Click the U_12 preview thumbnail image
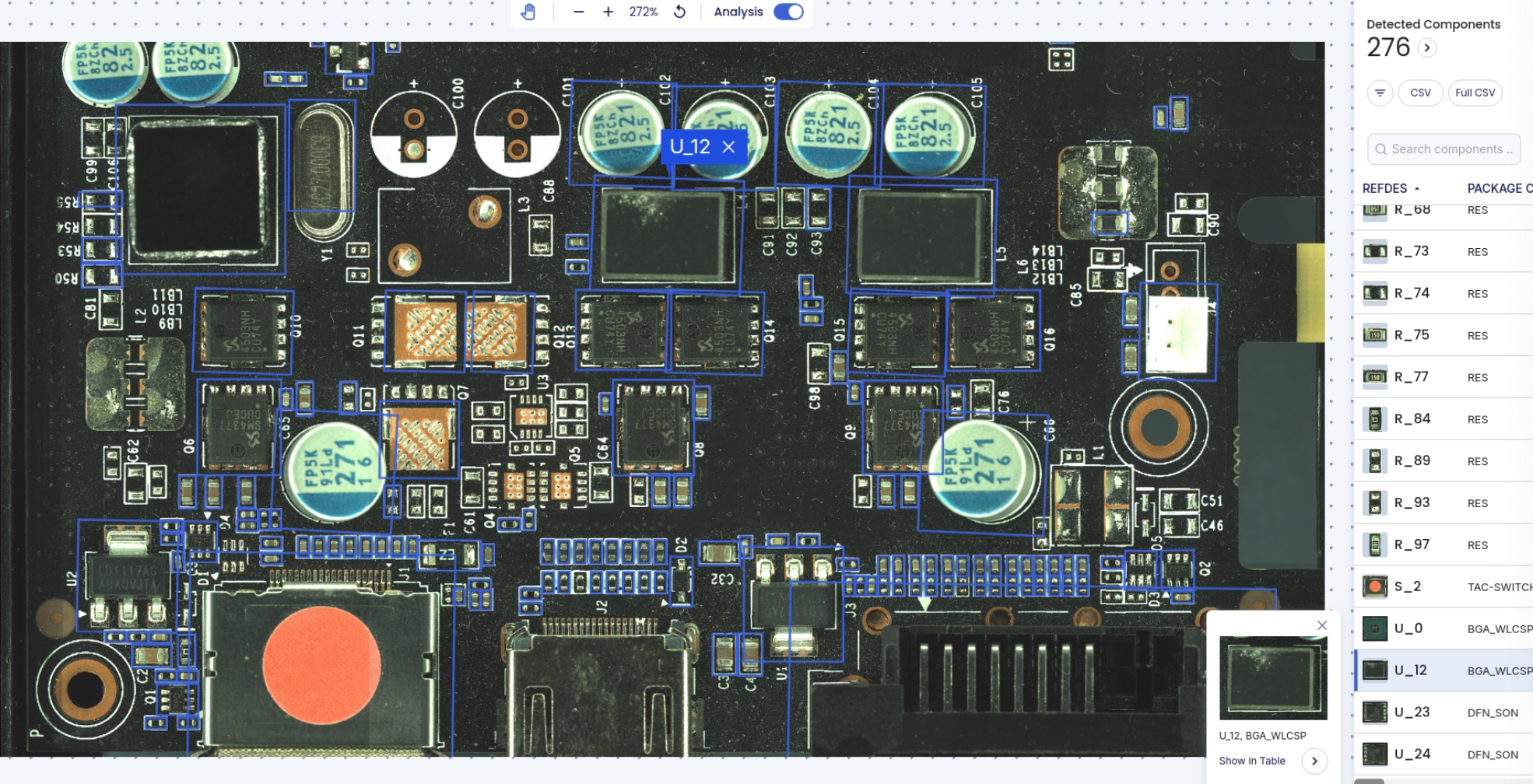The image size is (1533, 784). [x=1273, y=677]
